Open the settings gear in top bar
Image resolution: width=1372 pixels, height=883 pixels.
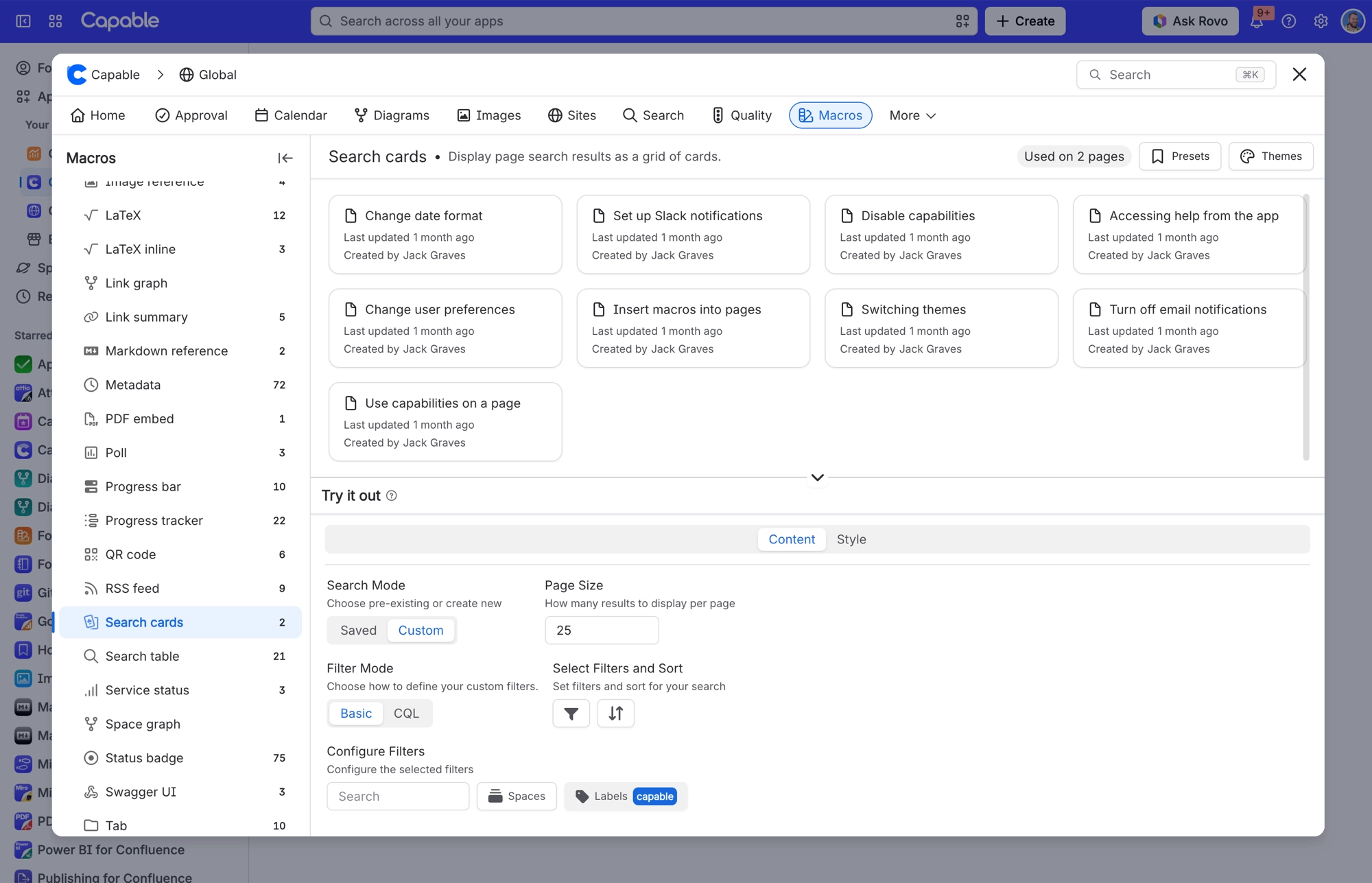tap(1321, 21)
